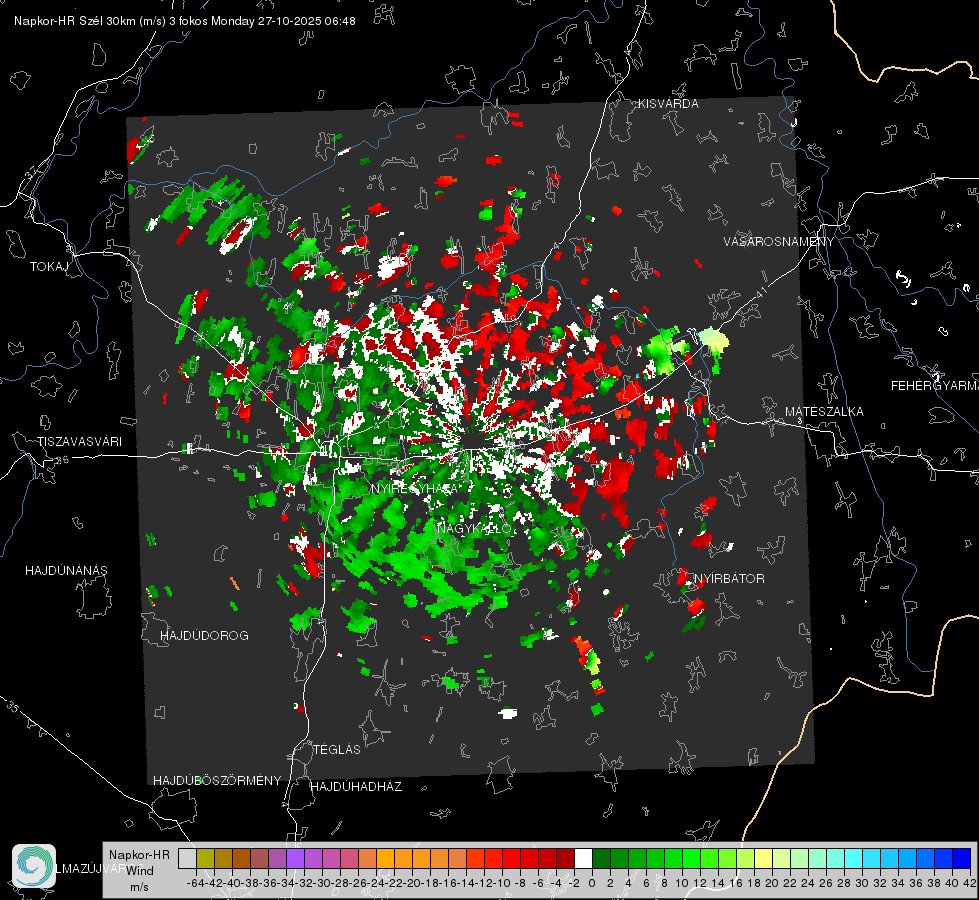Select the HAJDÚNÁNÁS label
This screenshot has width=979, height=900.
point(66,571)
